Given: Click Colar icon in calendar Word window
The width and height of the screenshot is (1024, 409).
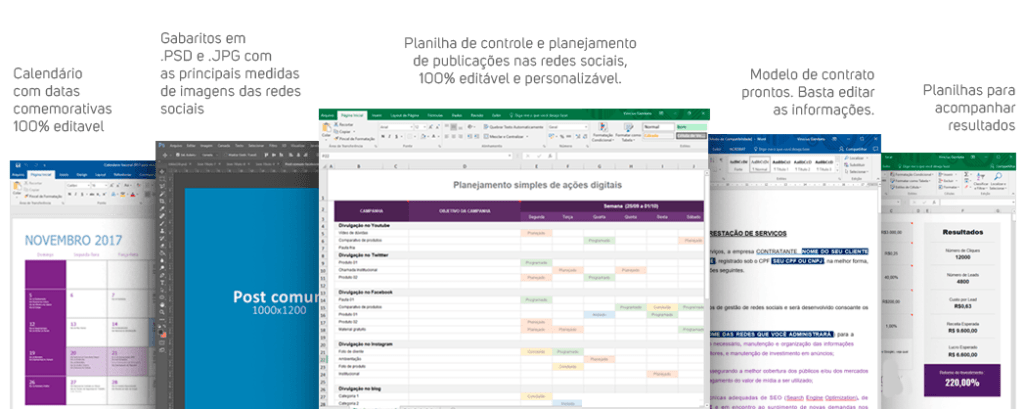Looking at the screenshot, I should coord(17,186).
